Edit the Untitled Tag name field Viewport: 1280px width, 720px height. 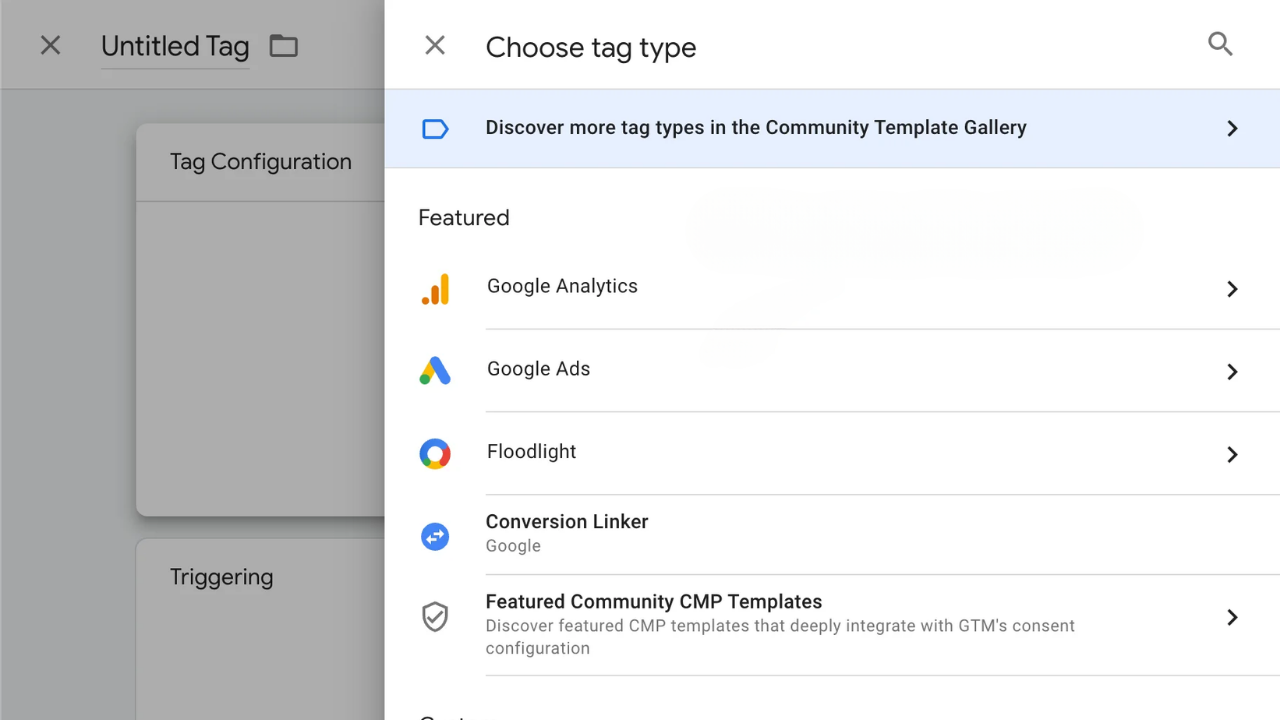click(x=175, y=46)
